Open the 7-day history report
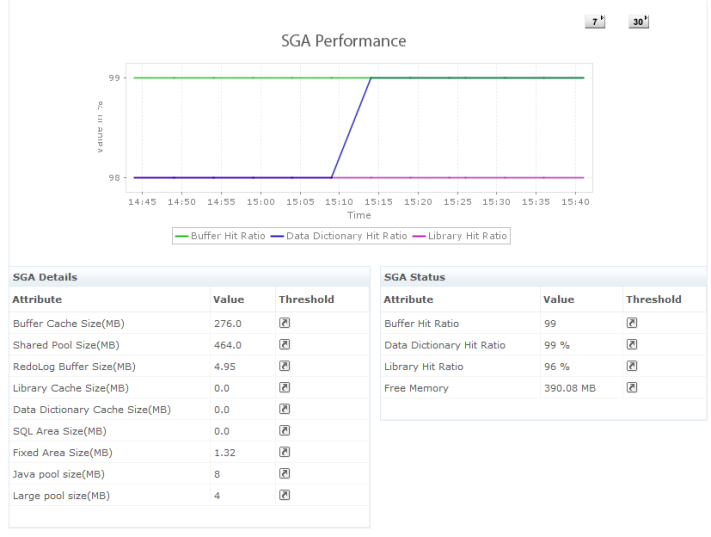Screen dimensions: 711x537 tap(595, 21)
